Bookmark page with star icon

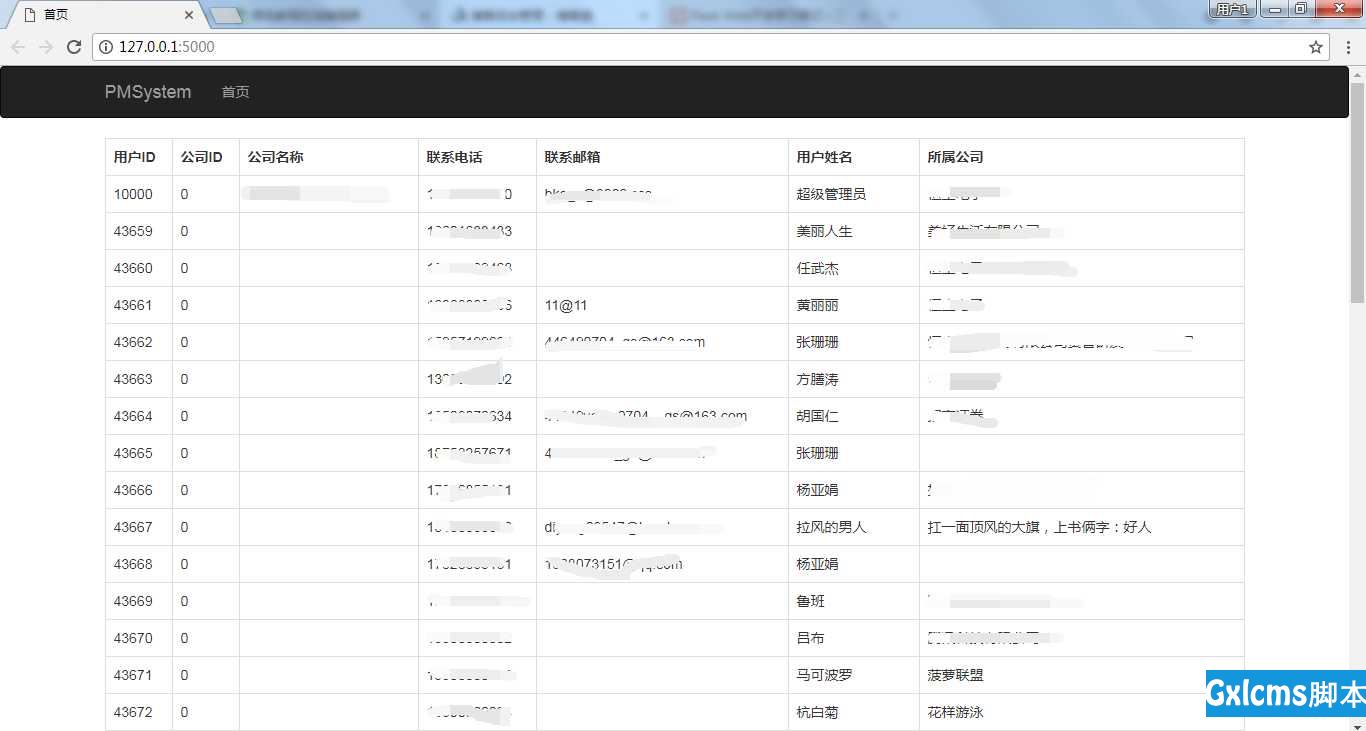click(1316, 47)
